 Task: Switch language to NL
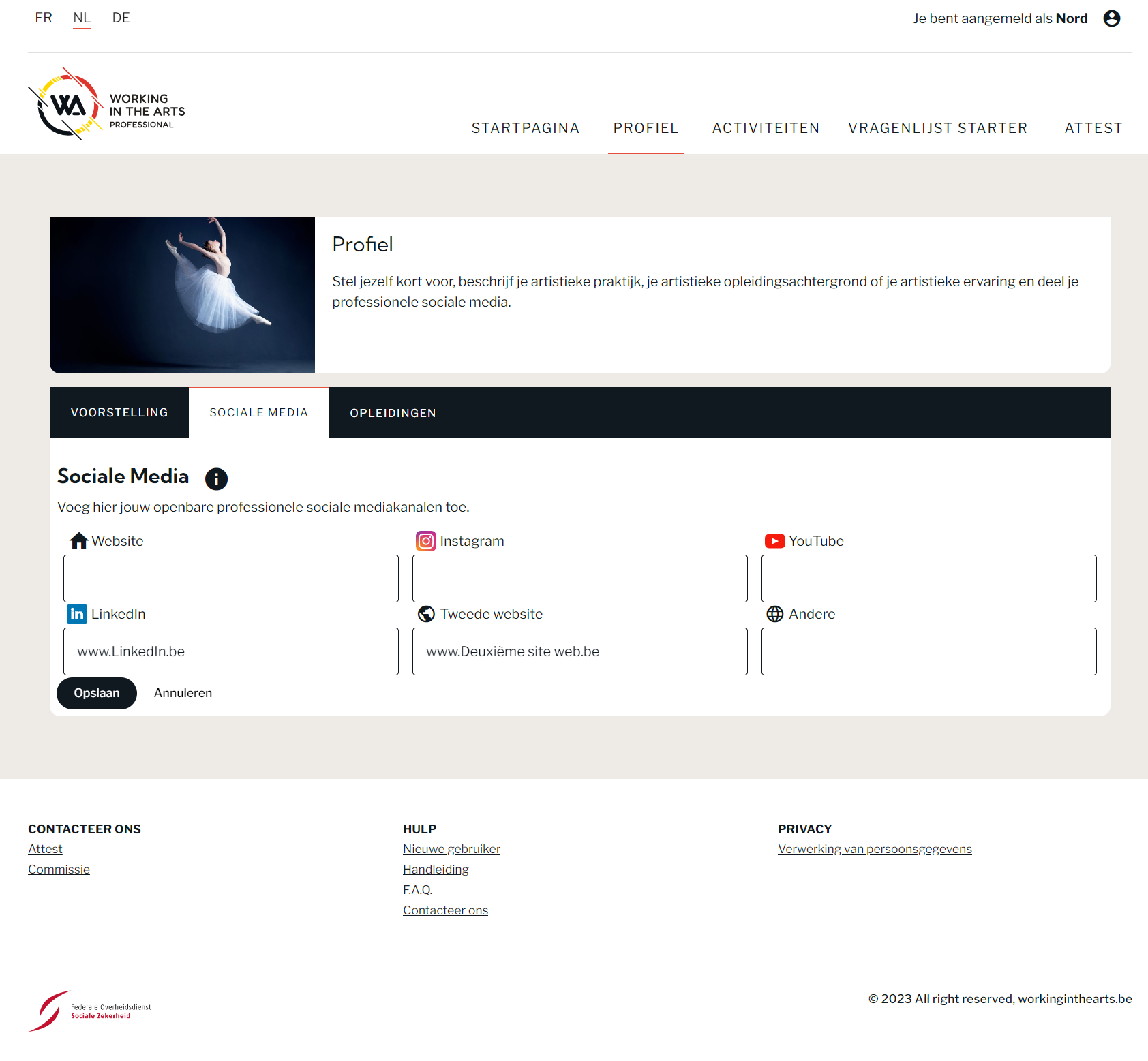point(82,18)
